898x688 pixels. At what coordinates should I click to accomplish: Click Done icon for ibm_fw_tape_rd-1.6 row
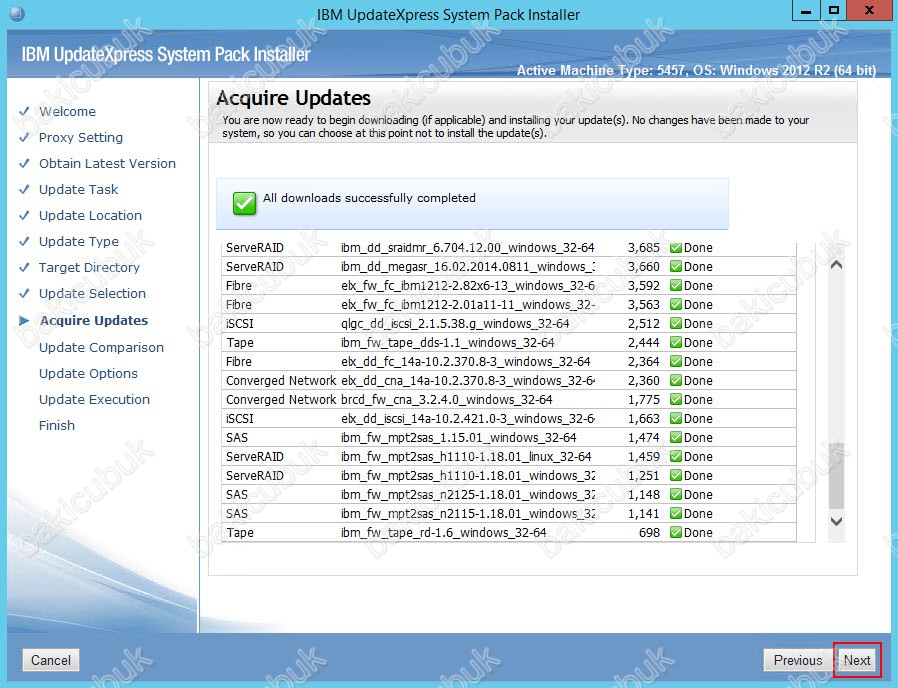[676, 532]
